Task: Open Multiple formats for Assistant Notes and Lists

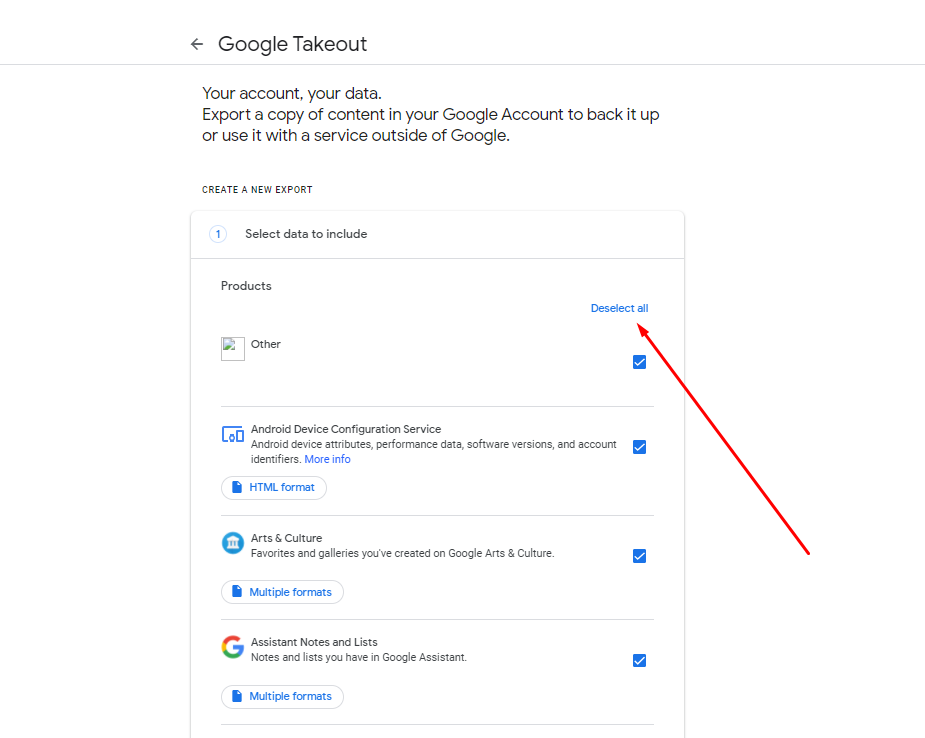Action: pyautogui.click(x=283, y=697)
